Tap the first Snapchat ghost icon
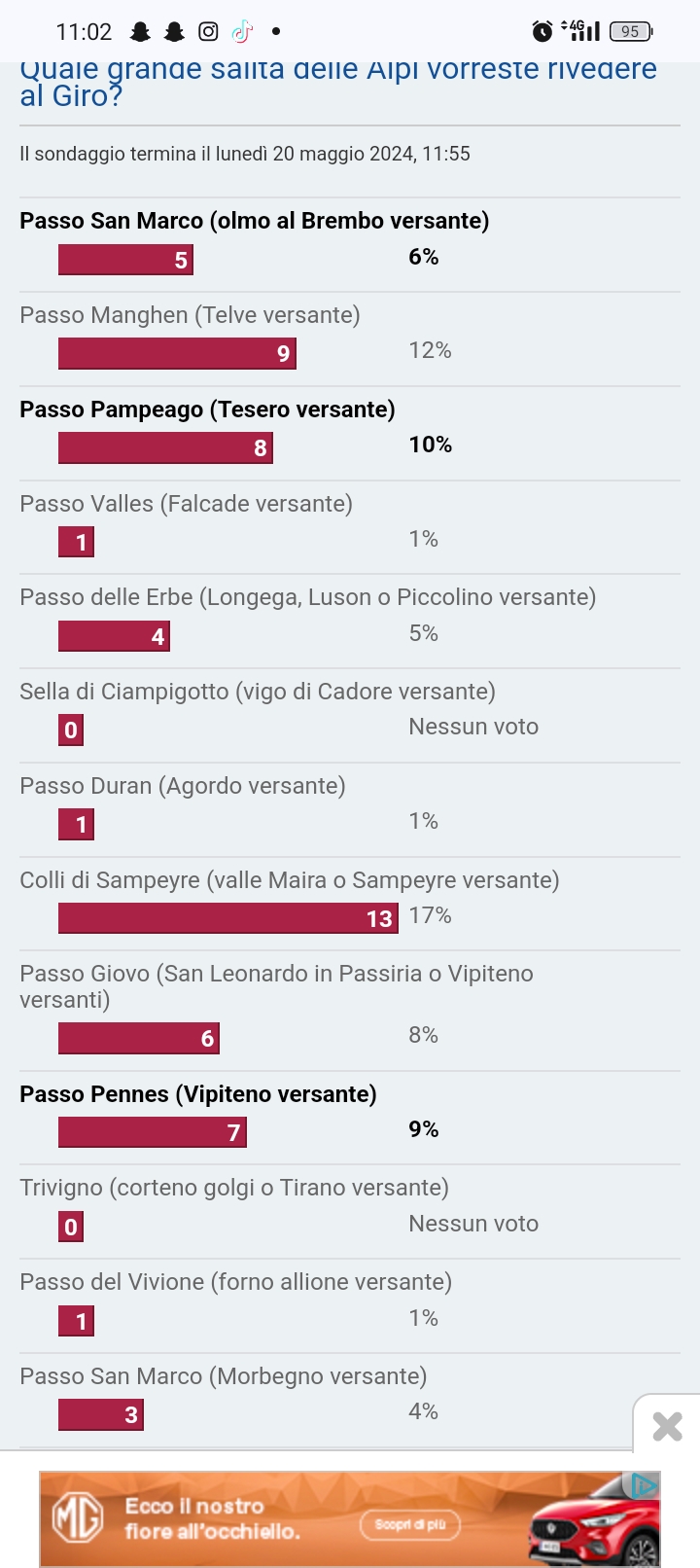The image size is (700, 1568). pos(141,32)
